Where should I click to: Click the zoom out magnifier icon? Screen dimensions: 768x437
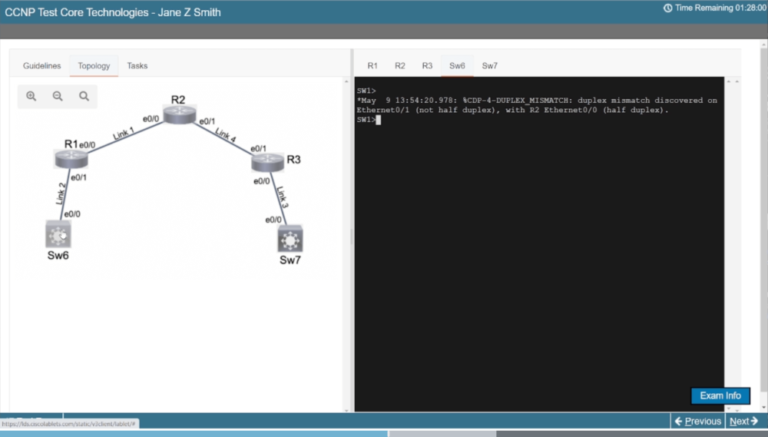pos(57,96)
